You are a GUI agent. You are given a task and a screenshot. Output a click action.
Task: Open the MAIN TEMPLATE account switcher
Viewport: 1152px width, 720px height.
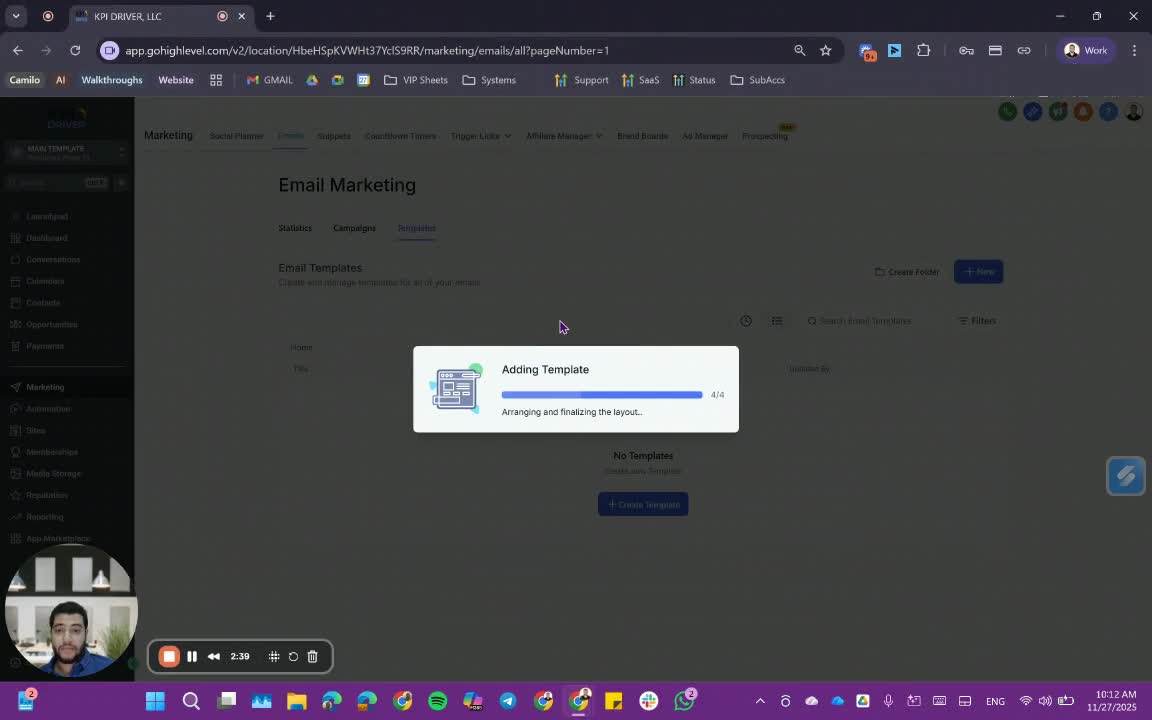click(67, 152)
